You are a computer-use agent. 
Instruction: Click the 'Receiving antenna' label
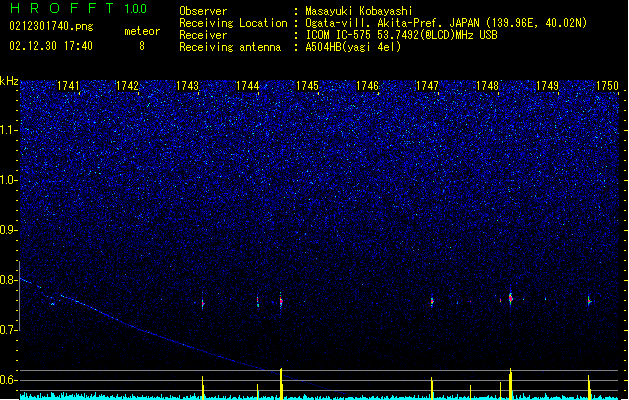pyautogui.click(x=230, y=47)
